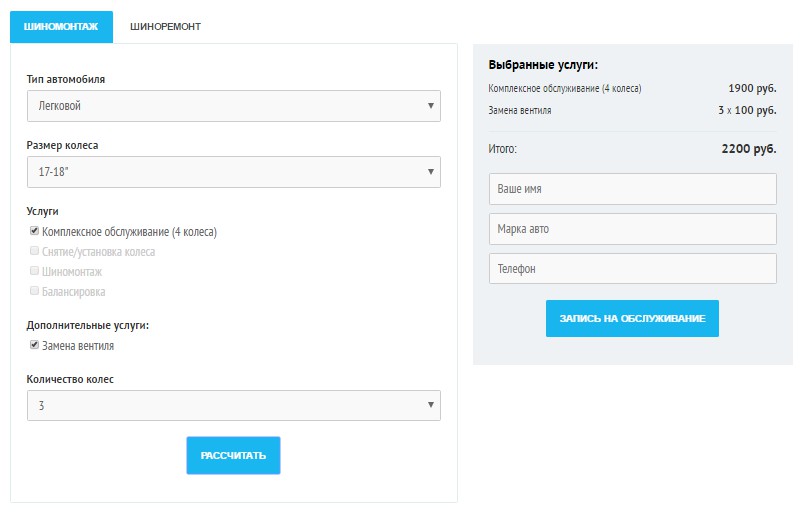Open the Количество колес dropdown
This screenshot has height=512, width=803.
point(233,405)
